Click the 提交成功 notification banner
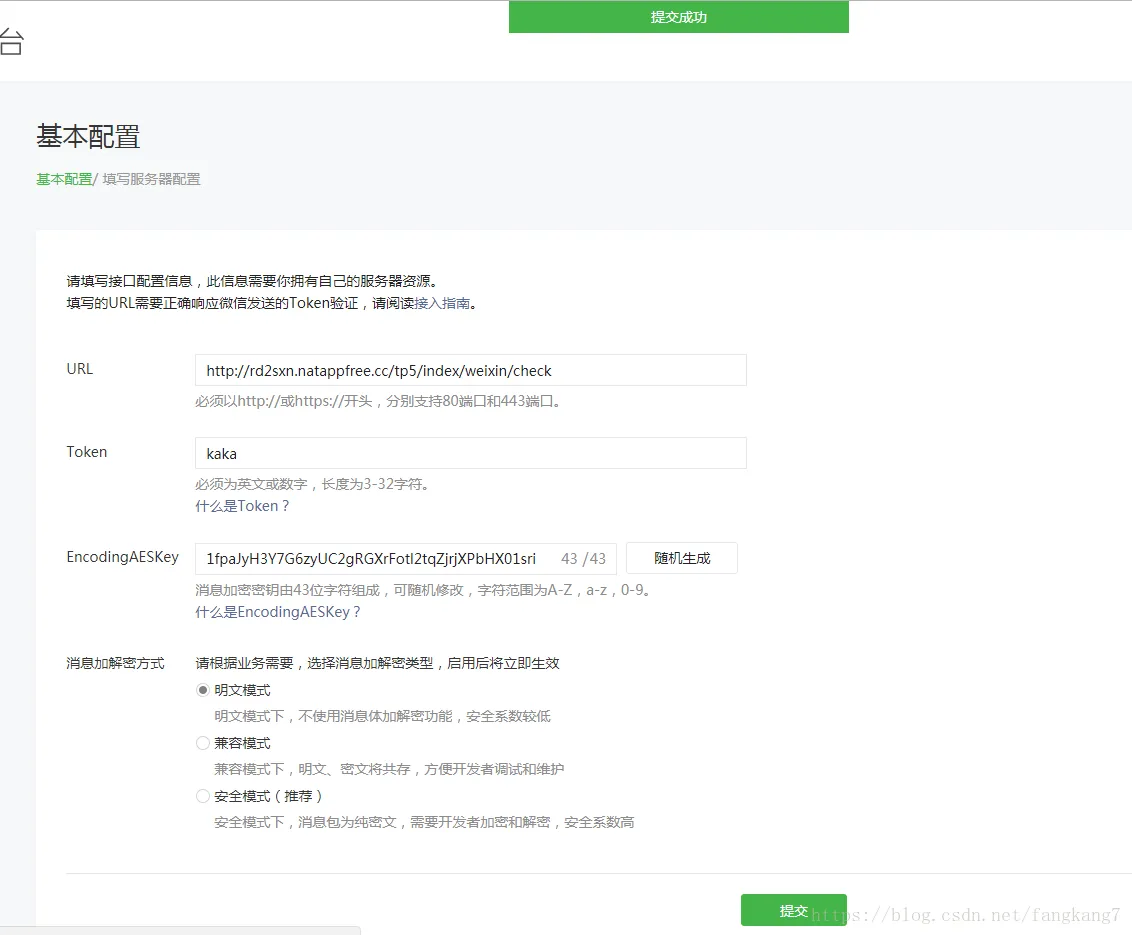Viewport: 1132px width, 935px height. point(679,17)
